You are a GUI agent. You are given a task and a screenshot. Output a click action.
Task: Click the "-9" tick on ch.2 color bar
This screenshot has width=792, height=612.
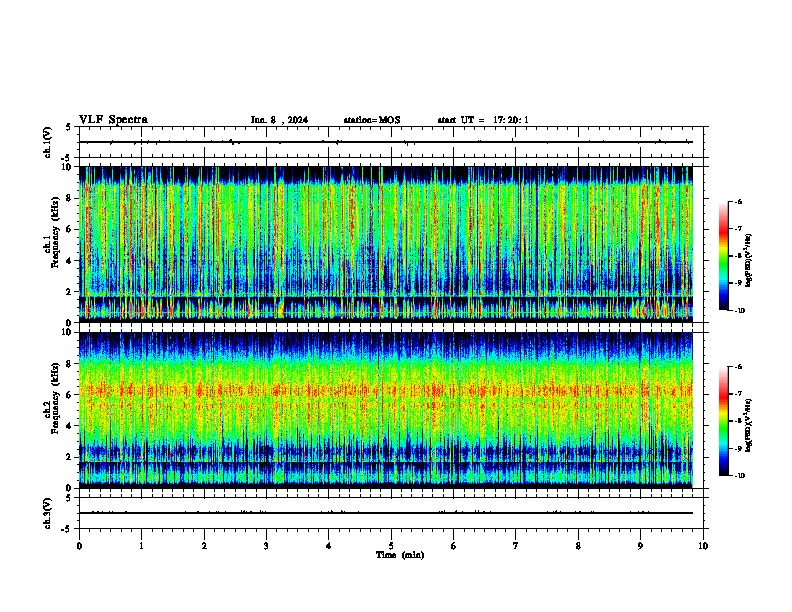click(x=738, y=448)
